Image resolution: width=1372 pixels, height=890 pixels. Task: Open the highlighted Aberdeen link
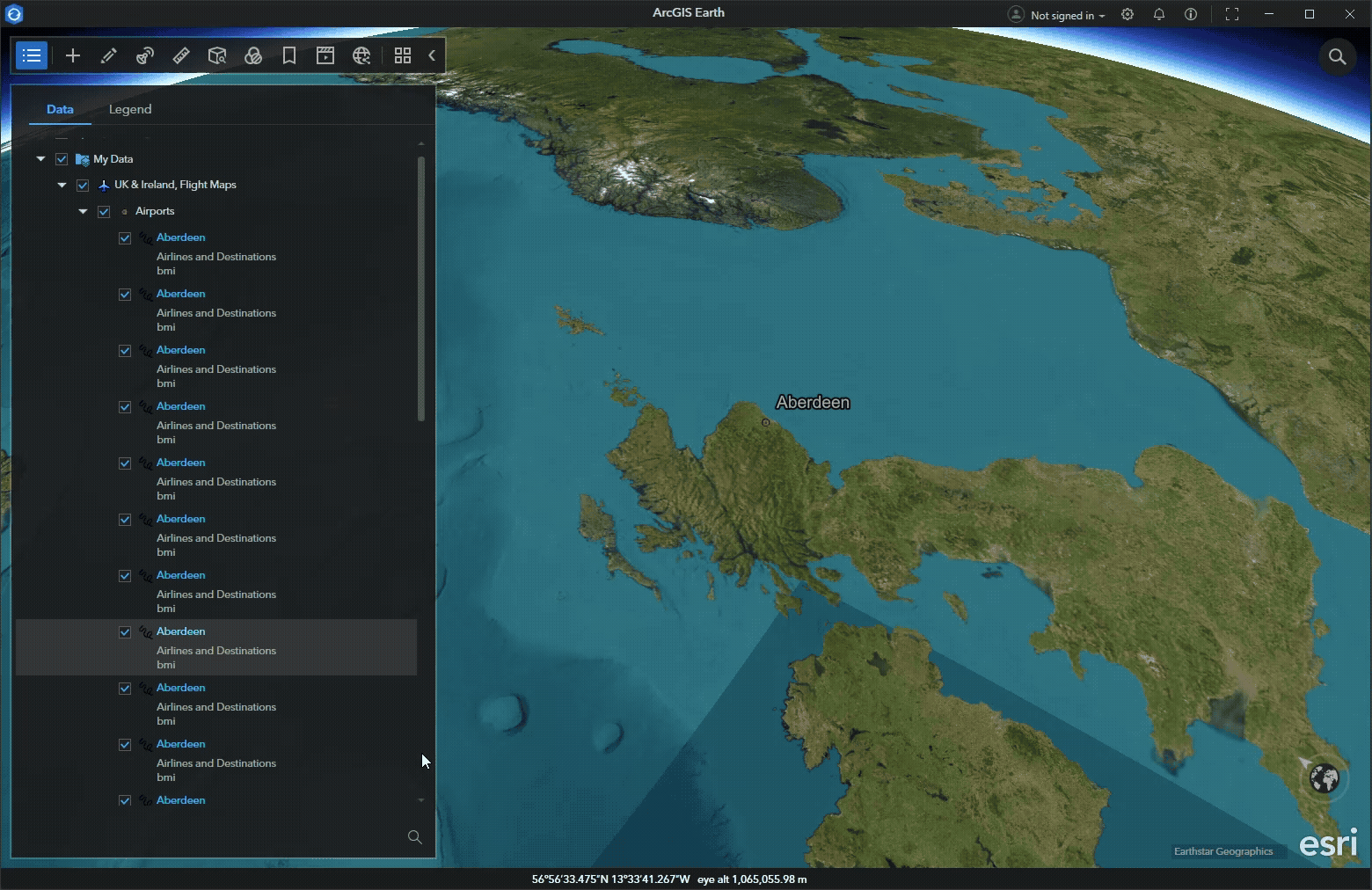tap(180, 631)
